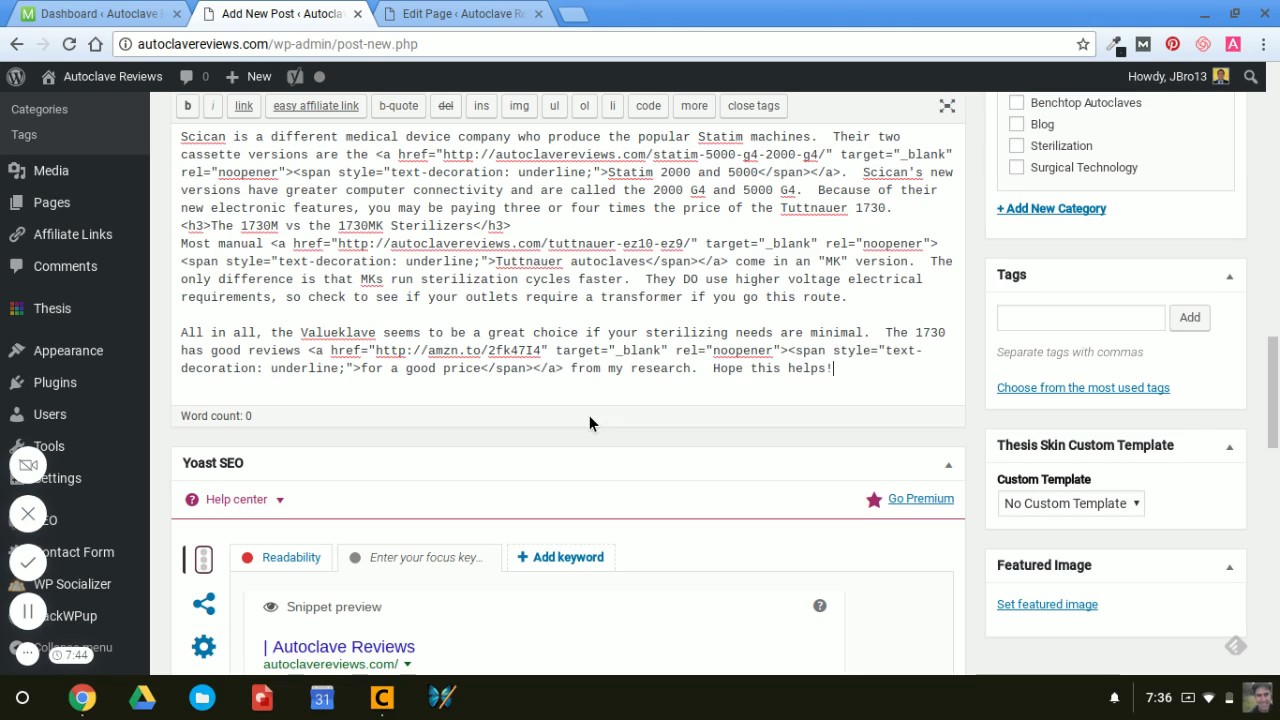Screen dimensions: 1280x720
Task: Click the b-quote toolbar button
Action: tap(398, 105)
